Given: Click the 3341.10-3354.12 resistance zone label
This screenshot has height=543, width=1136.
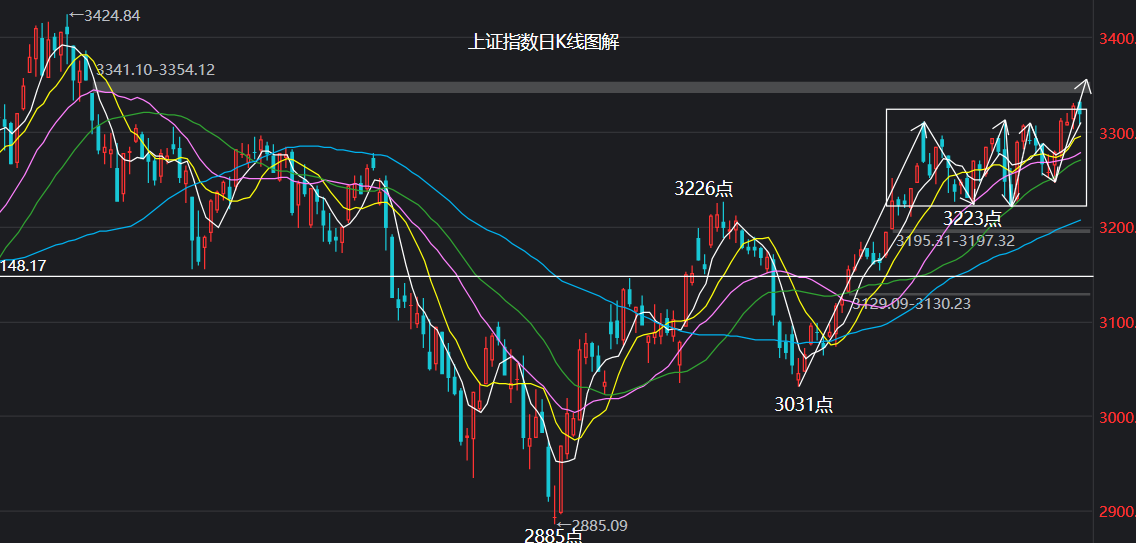Looking at the screenshot, I should [155, 70].
